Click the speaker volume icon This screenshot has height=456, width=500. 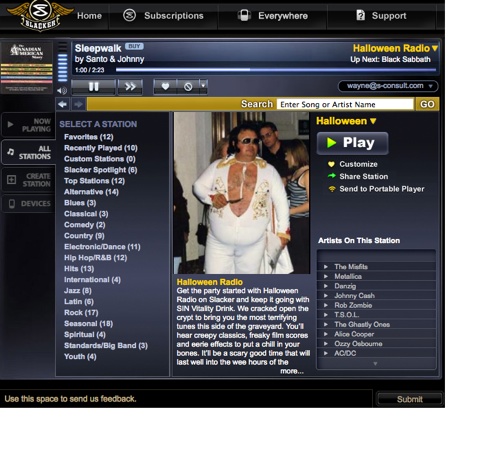[62, 90]
